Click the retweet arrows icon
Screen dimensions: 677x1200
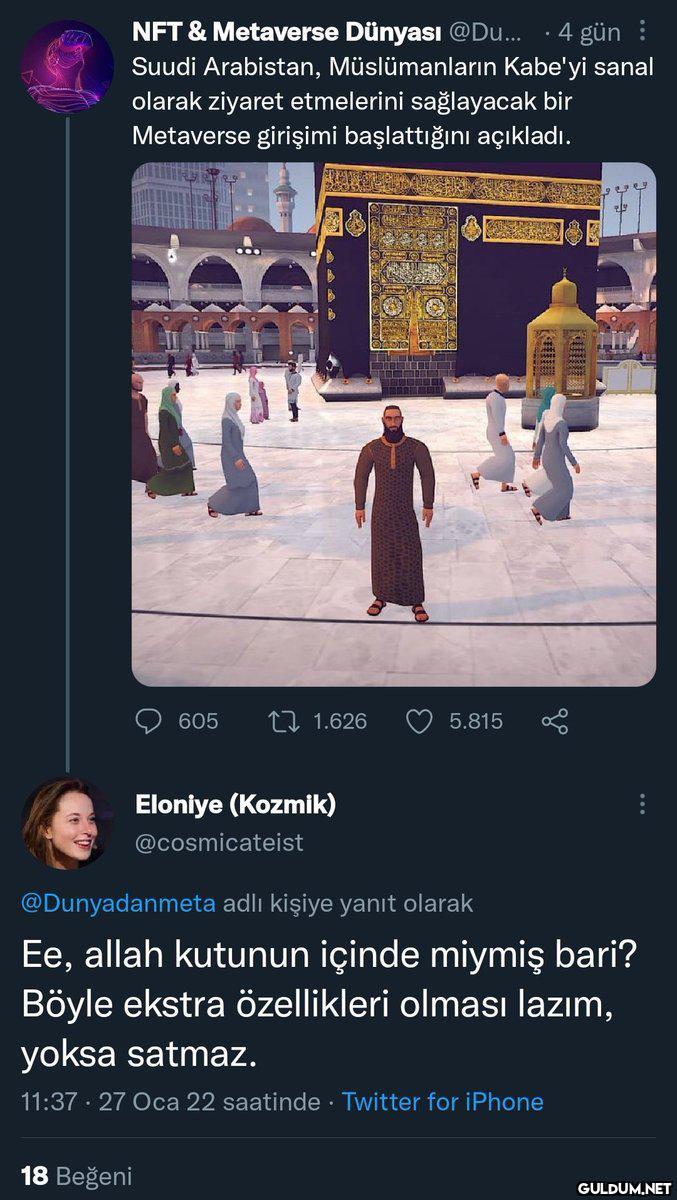284,721
